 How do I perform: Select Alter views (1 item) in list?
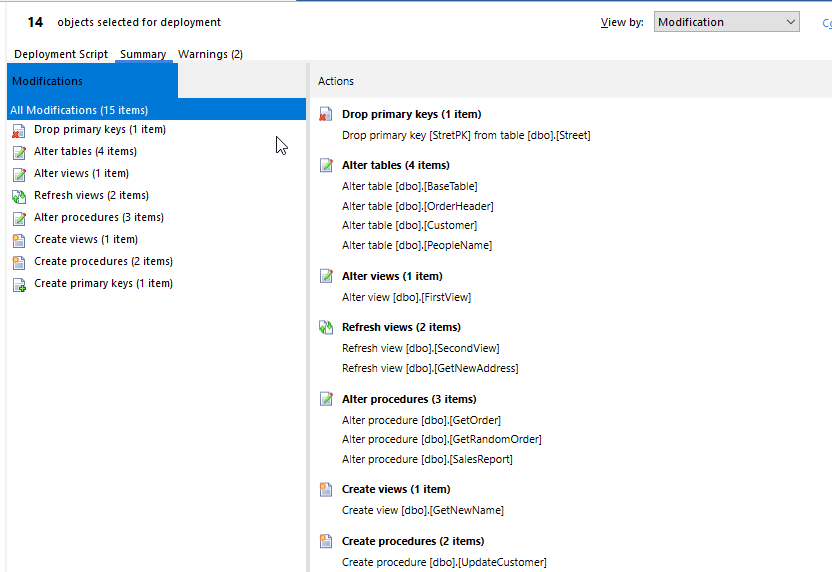click(81, 174)
